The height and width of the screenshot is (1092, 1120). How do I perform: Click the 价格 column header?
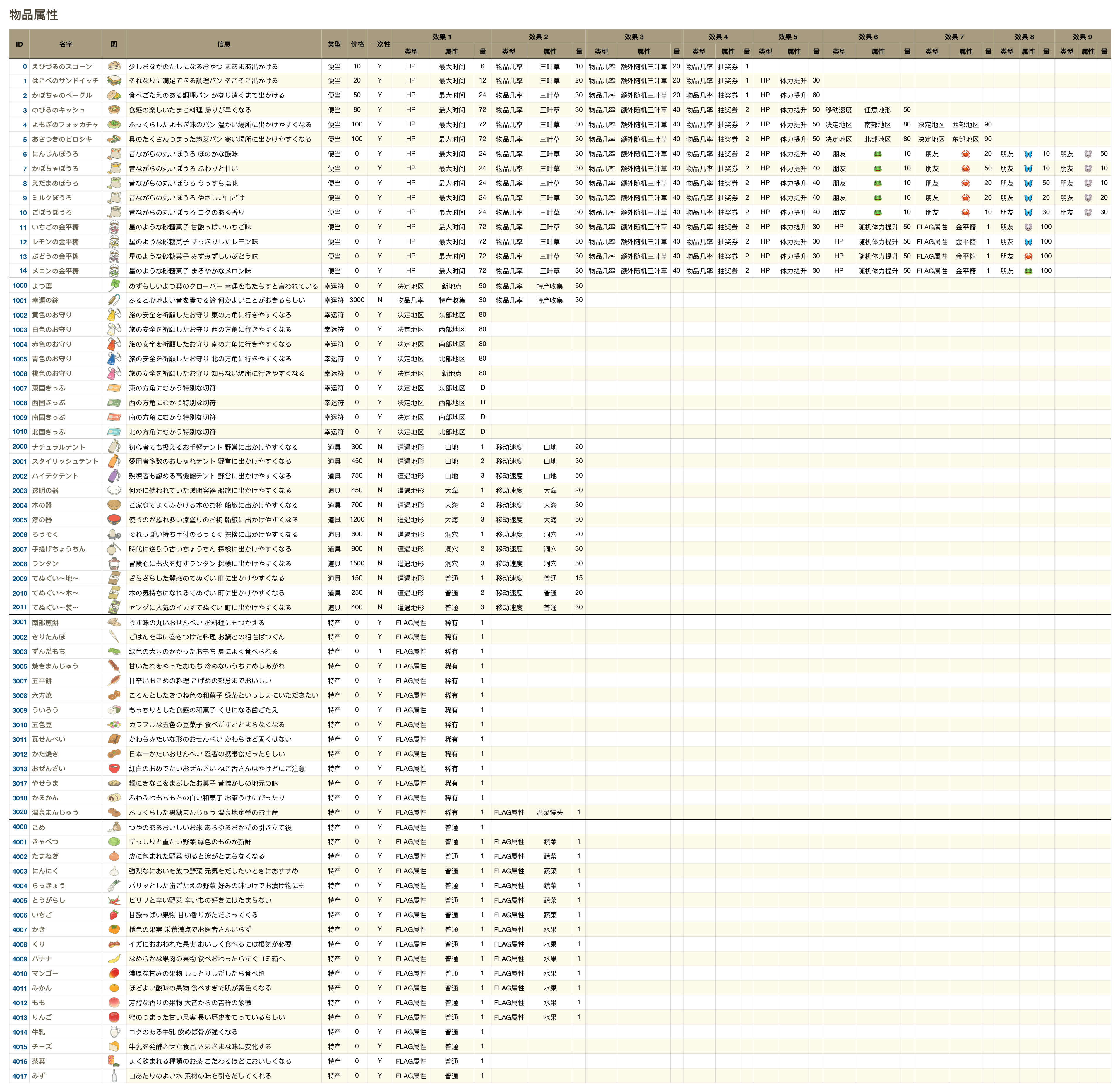pos(357,44)
